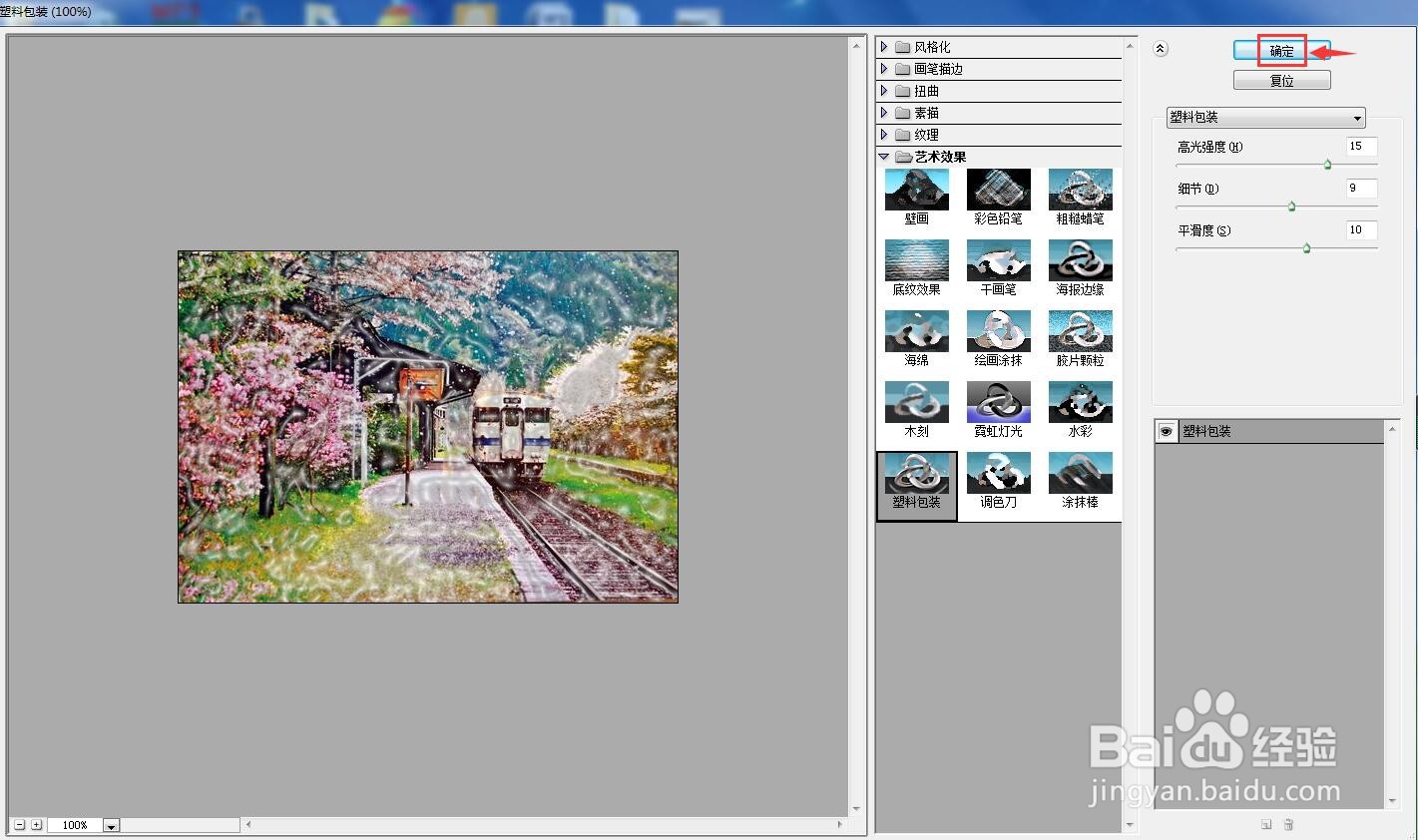Screen dimensions: 1418x840
Task: Click the 复位 reset button
Action: pyautogui.click(x=1281, y=81)
